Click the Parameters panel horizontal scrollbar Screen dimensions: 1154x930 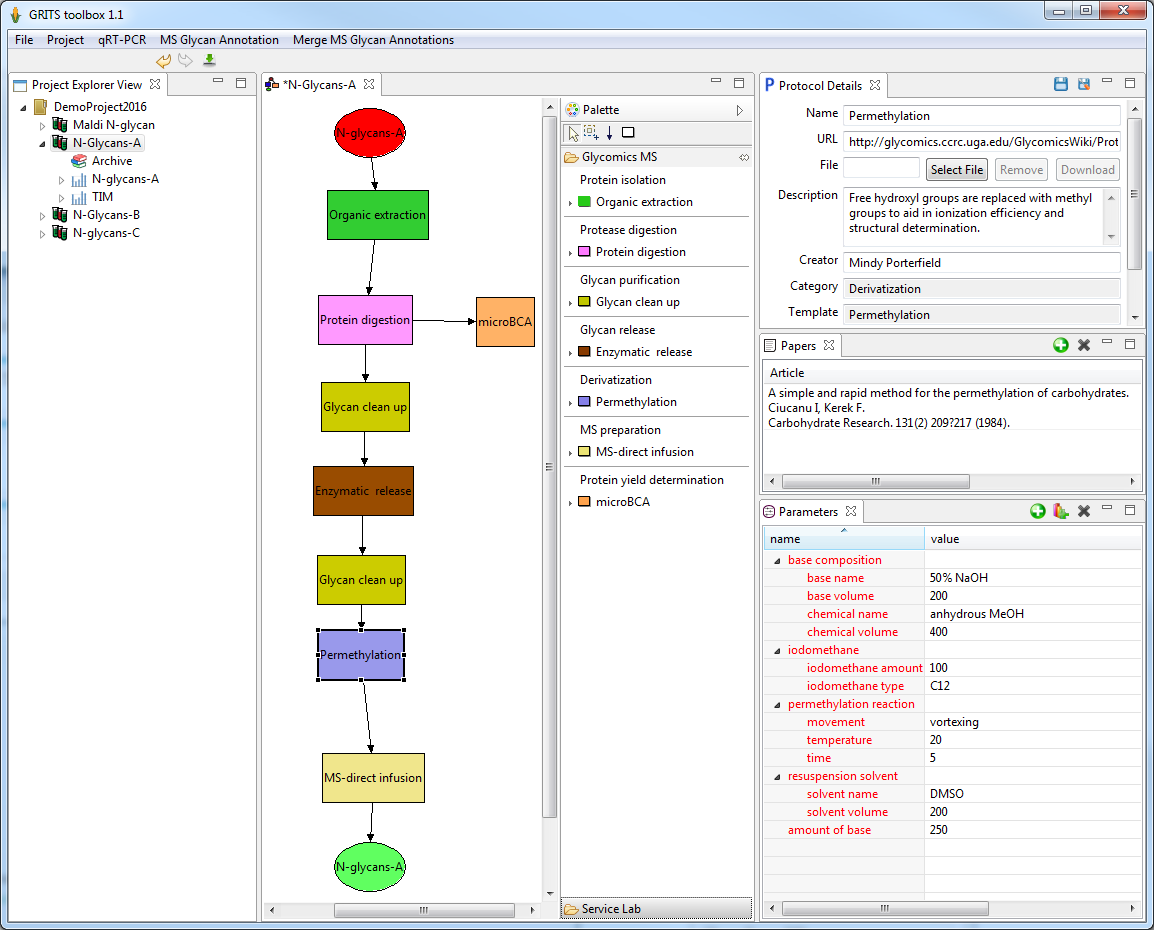pyautogui.click(x=885, y=909)
